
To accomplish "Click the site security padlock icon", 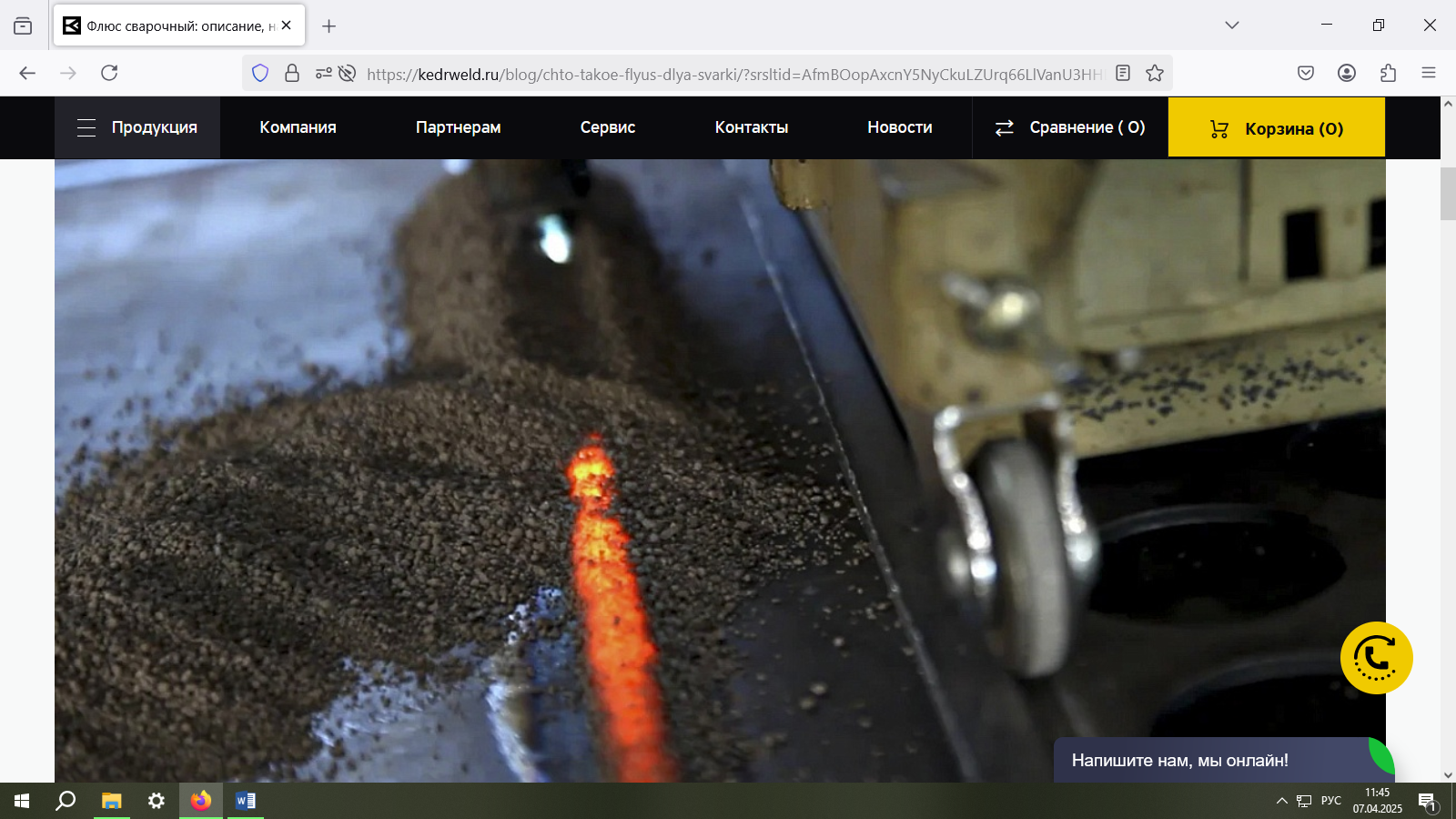I will pyautogui.click(x=292, y=74).
